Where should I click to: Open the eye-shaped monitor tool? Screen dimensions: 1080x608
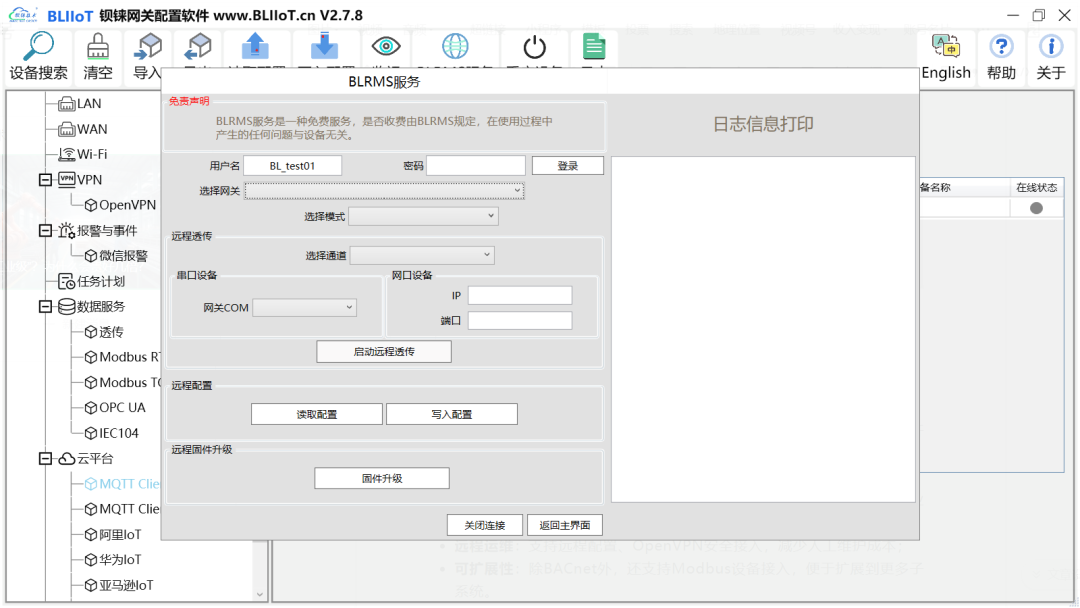tap(386, 47)
